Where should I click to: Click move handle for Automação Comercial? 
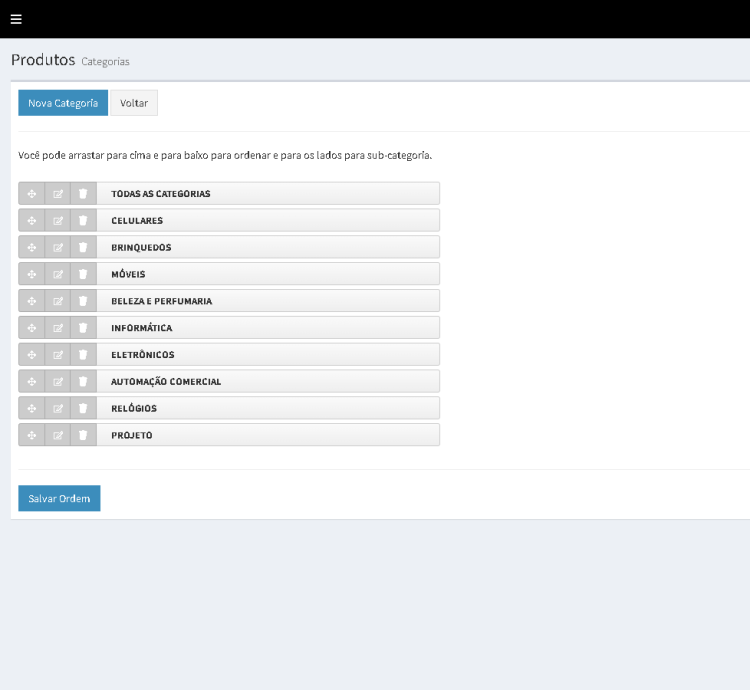(32, 382)
